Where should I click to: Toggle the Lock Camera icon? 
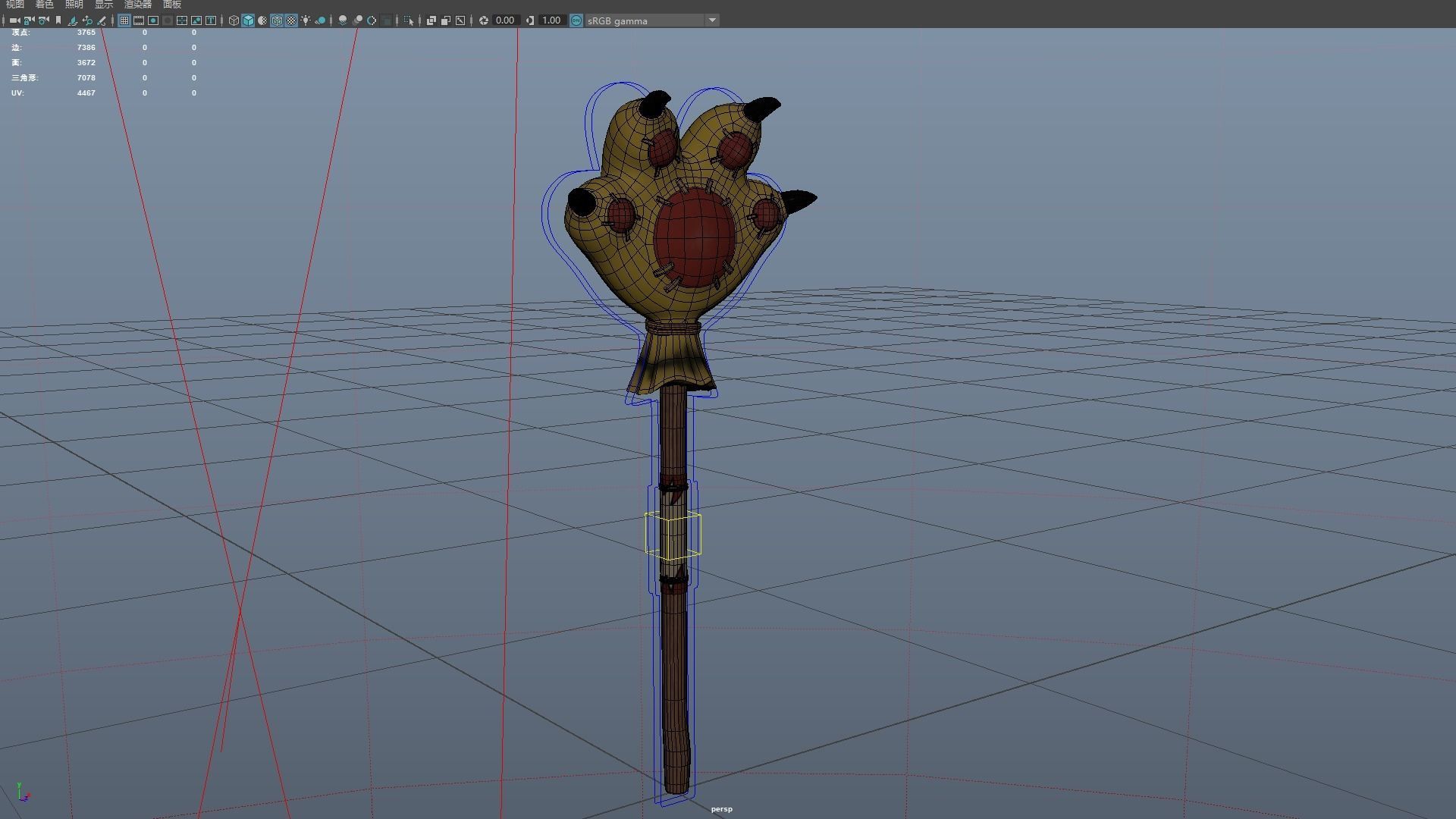[x=29, y=20]
